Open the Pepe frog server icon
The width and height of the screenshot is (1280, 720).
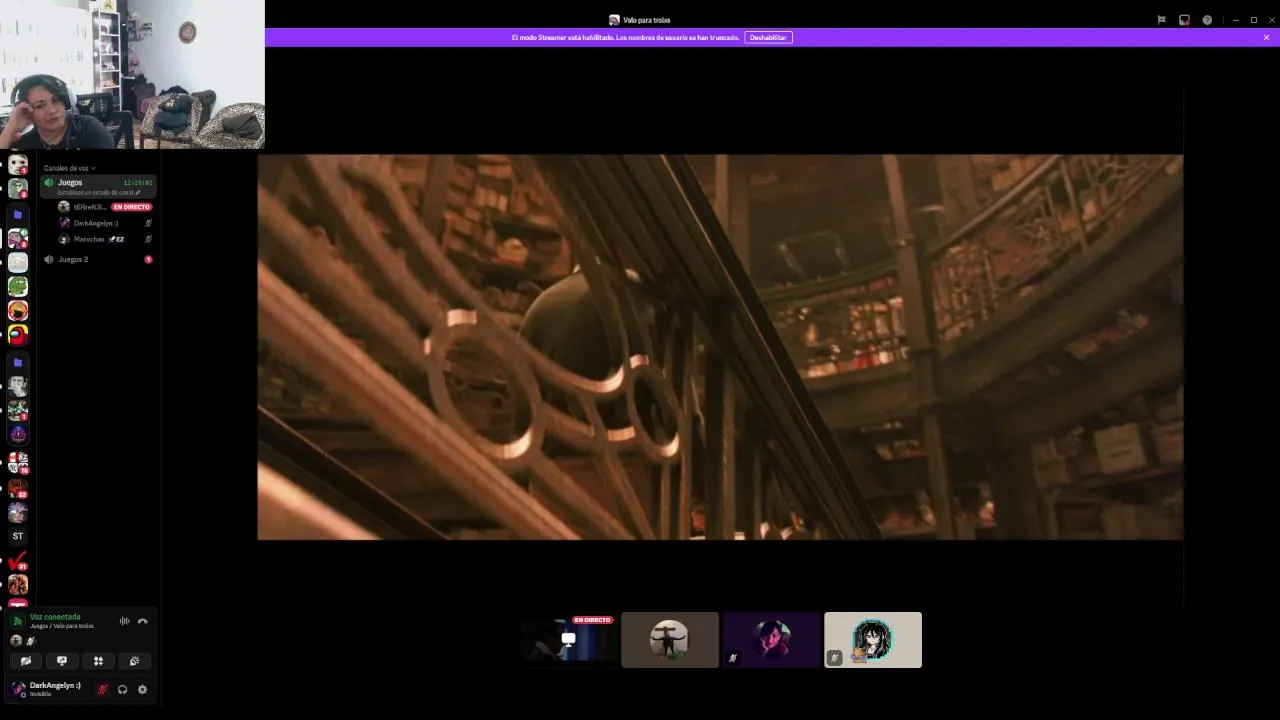[18, 287]
